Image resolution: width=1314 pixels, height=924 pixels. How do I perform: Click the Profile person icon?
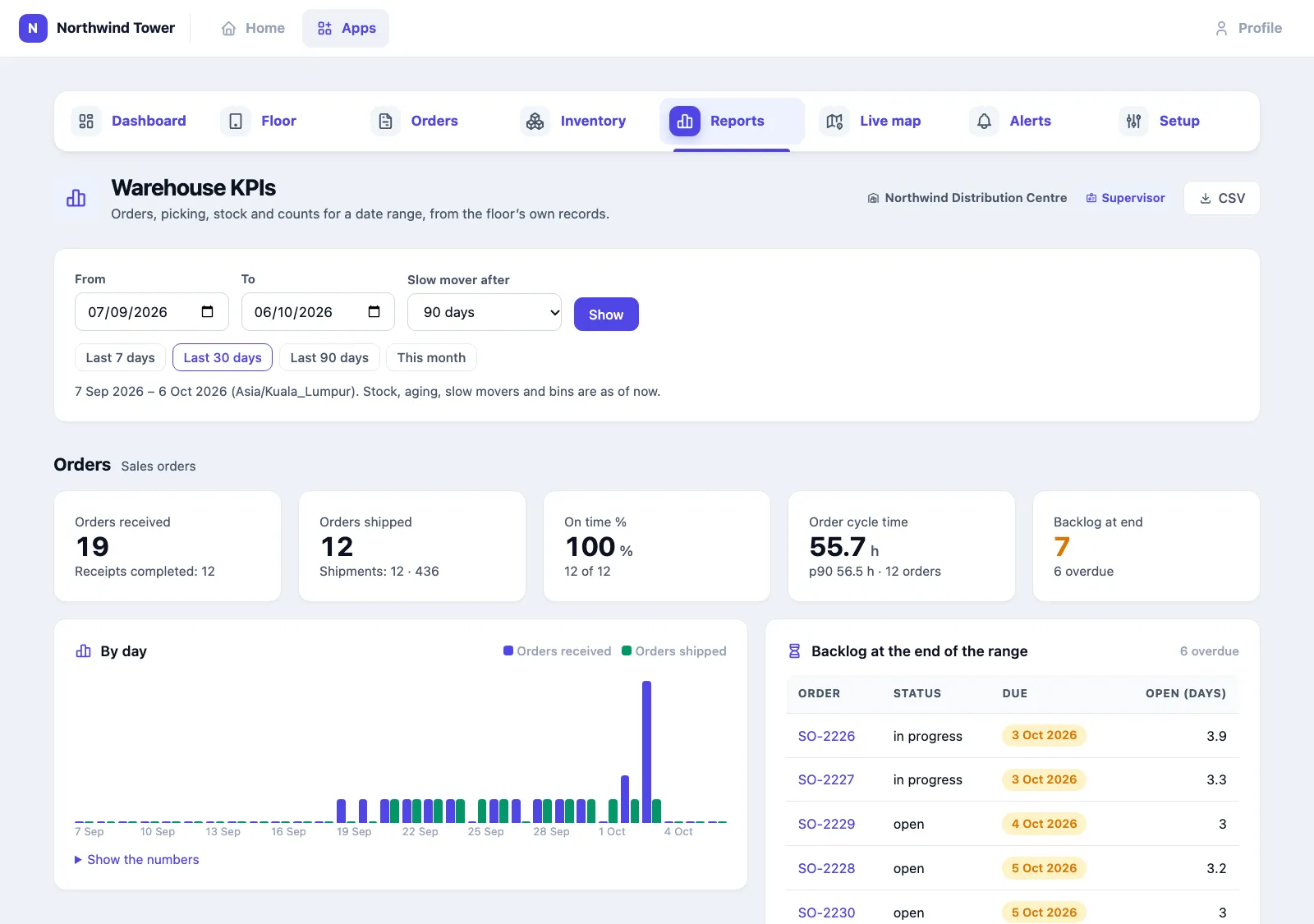click(1221, 29)
